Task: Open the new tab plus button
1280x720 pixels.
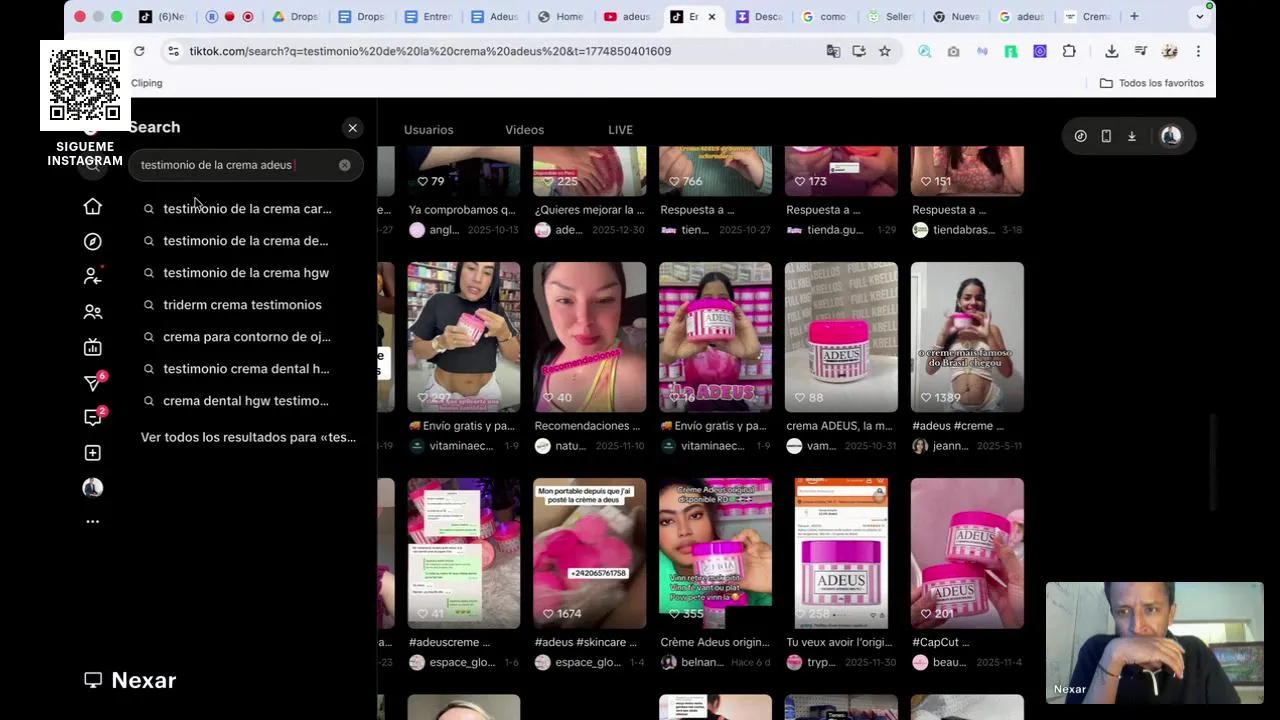Action: tap(1134, 16)
